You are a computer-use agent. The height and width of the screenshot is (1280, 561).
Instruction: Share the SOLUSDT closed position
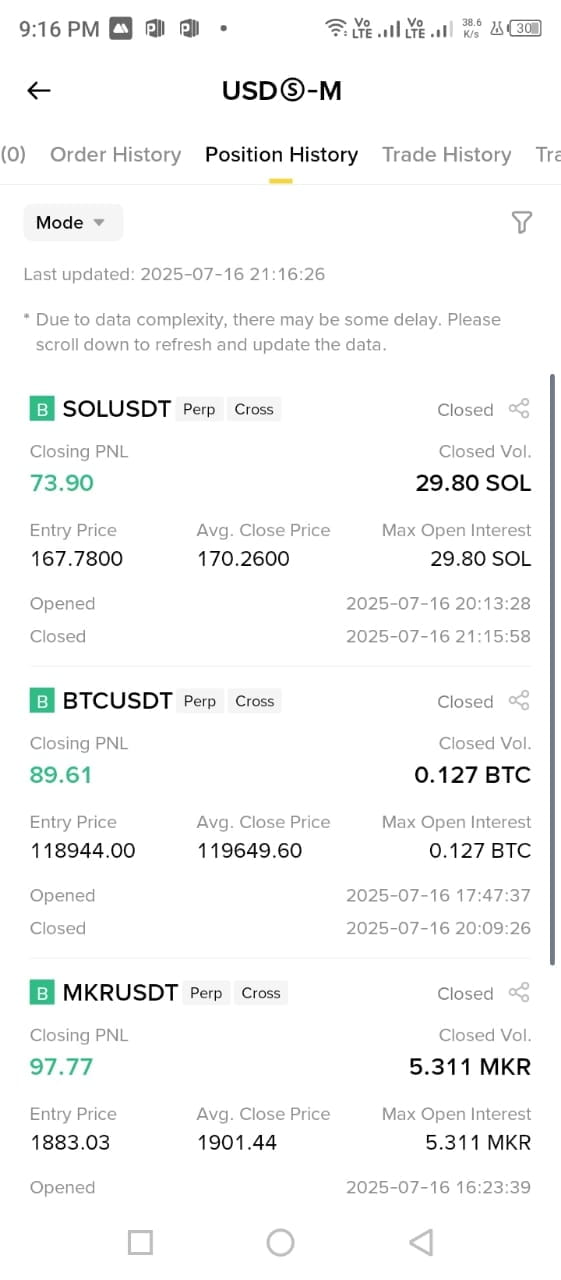[519, 408]
